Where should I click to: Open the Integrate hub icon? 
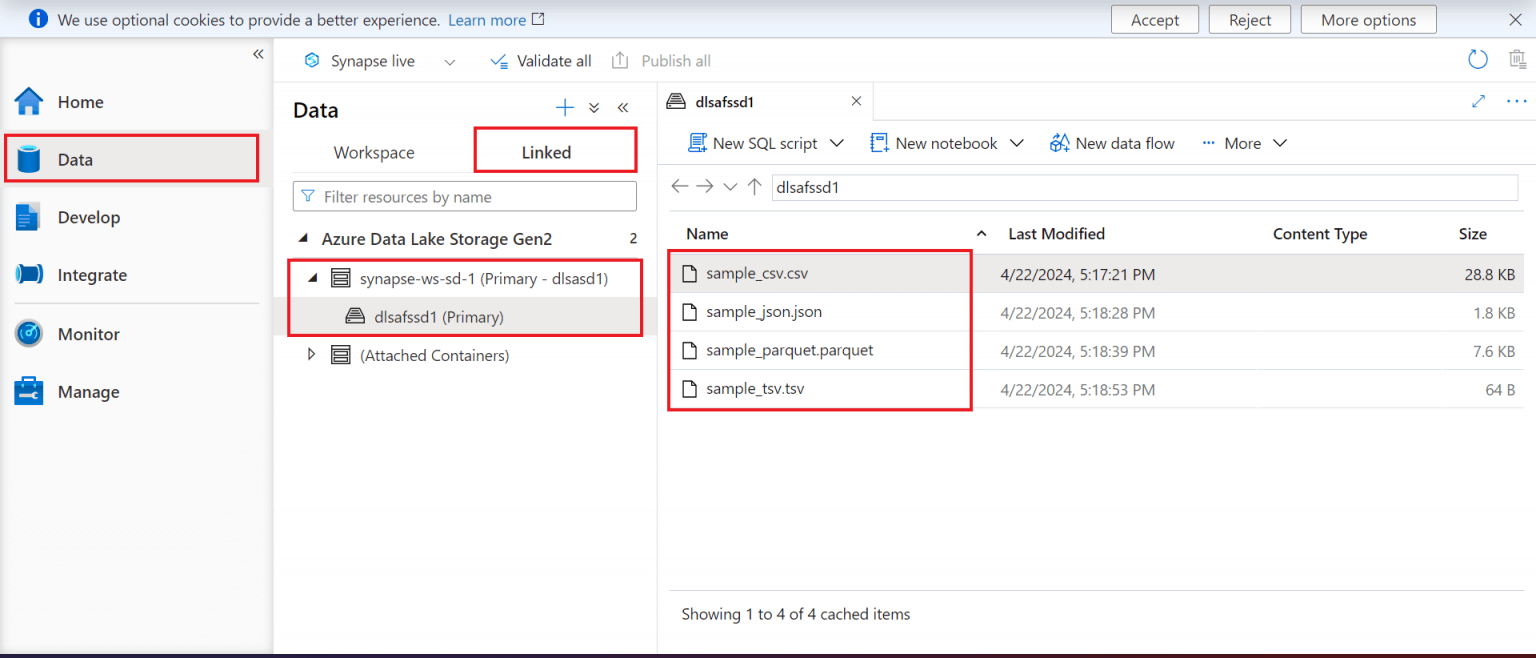tap(29, 275)
